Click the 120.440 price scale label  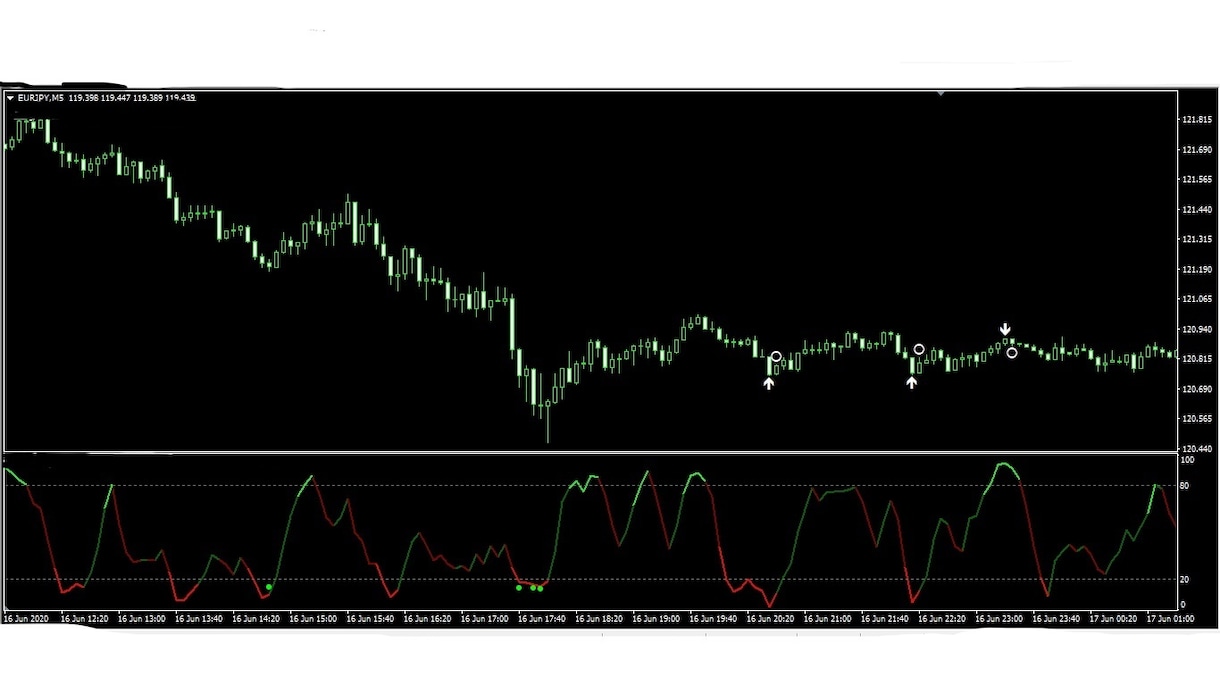[x=1197, y=448]
